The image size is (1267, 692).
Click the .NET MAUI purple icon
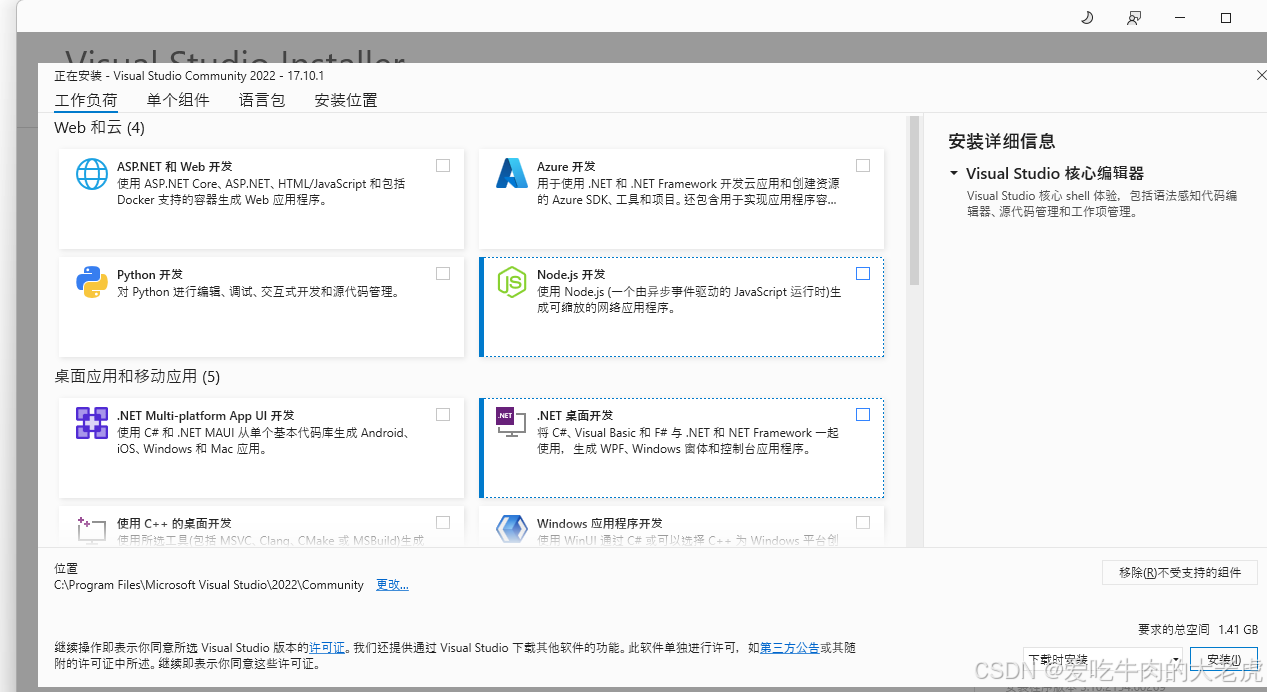tap(92, 423)
